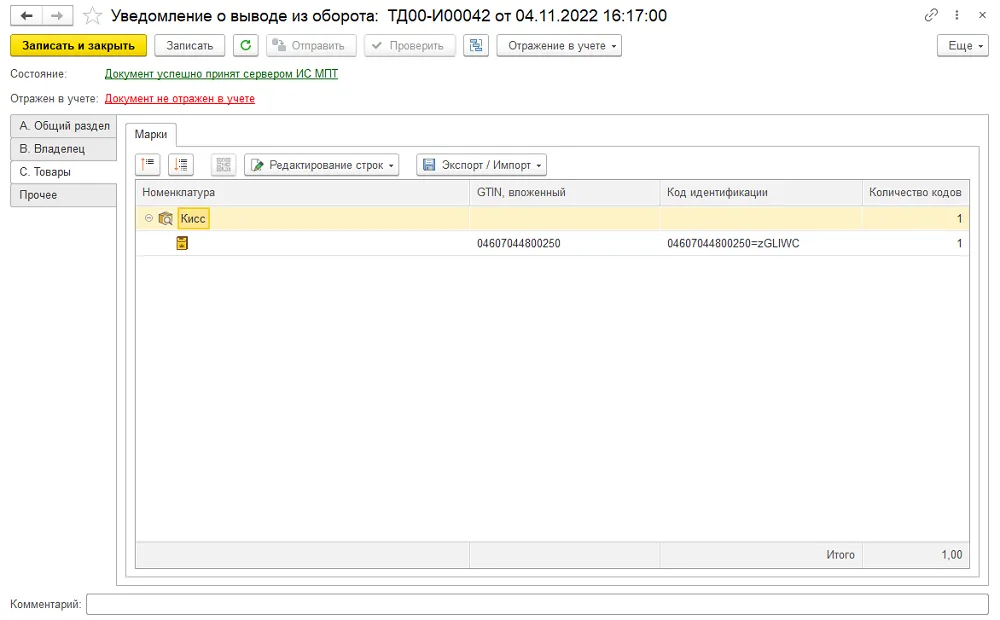This screenshot has height=620, width=1000.
Task: Click Записать и закрыть button
Action: [78, 45]
